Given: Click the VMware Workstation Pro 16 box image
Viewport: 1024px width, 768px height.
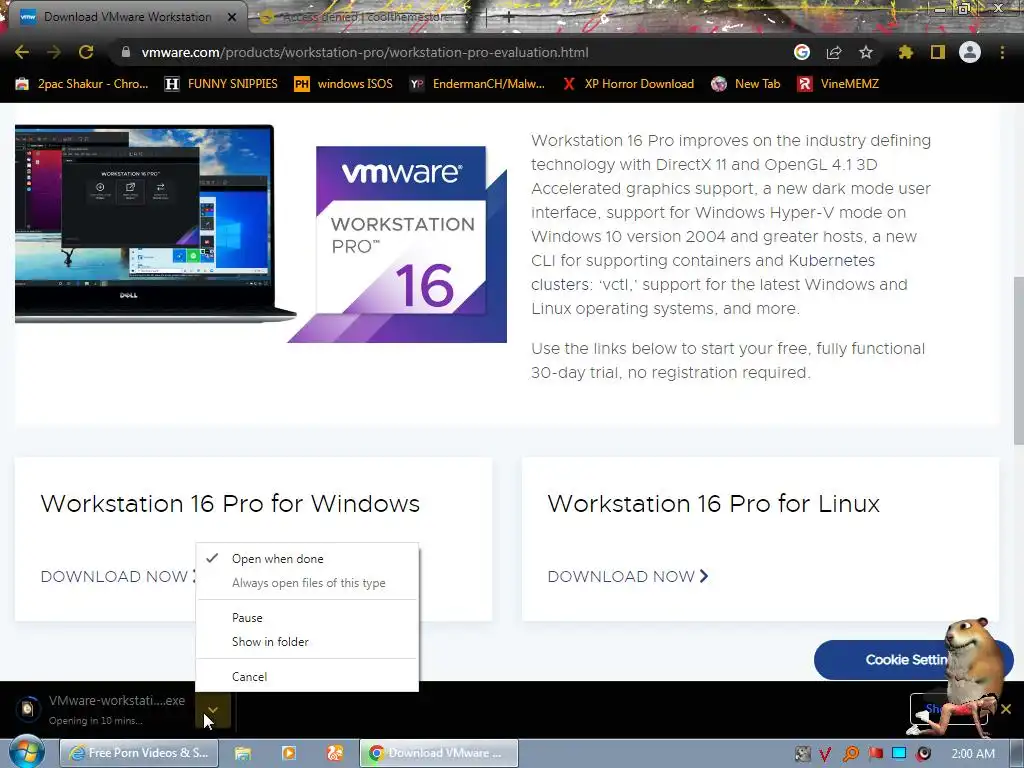Looking at the screenshot, I should 398,243.
